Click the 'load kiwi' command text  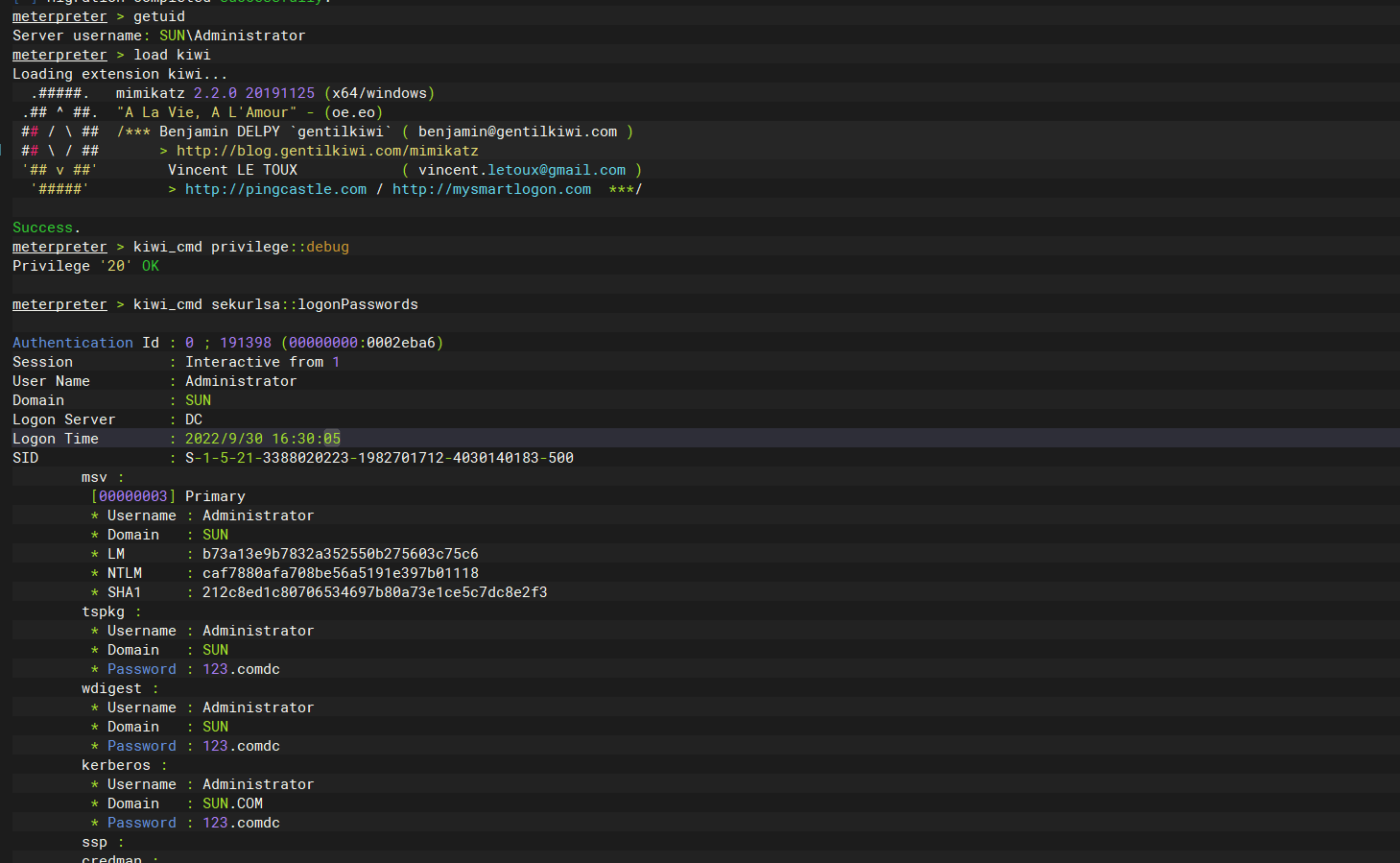172,55
